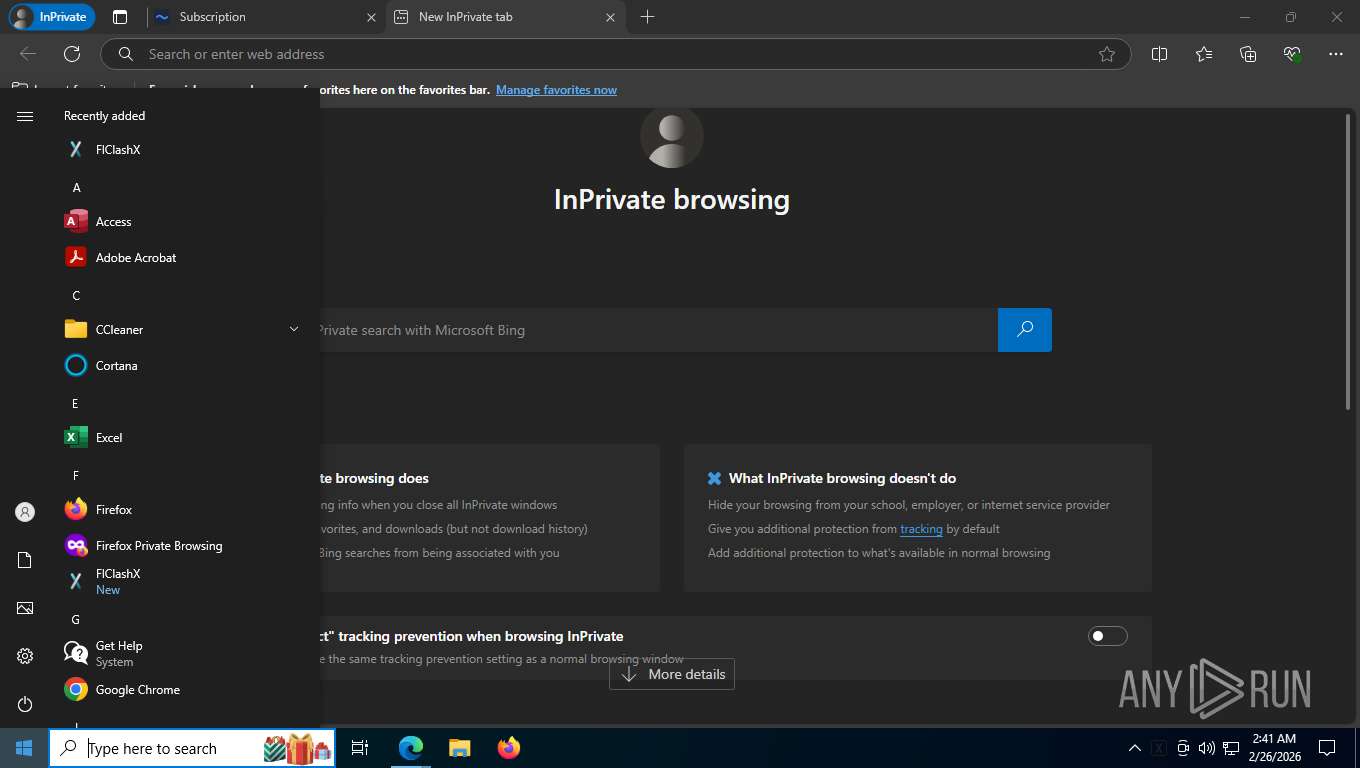Add this page to favorites star
1360x768 pixels.
(1107, 54)
